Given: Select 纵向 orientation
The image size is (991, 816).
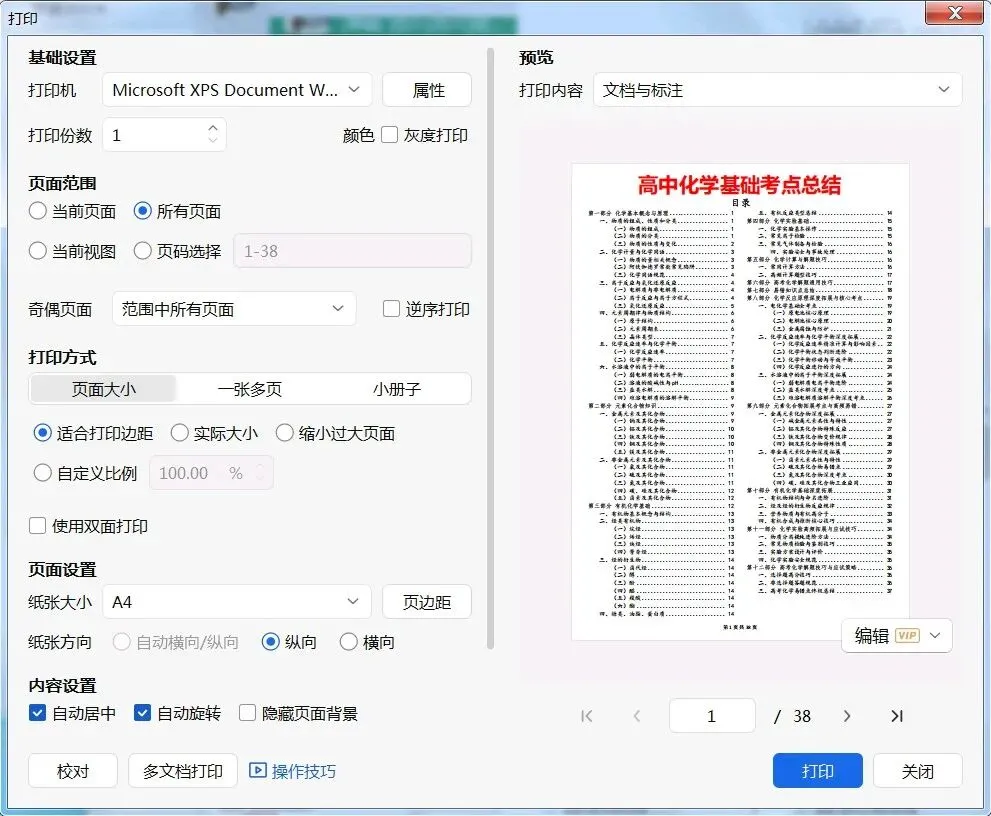Looking at the screenshot, I should tap(271, 642).
